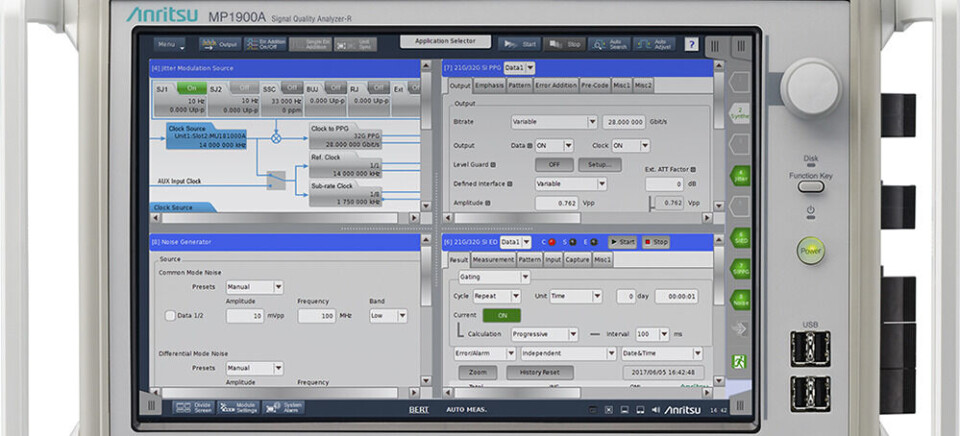The height and width of the screenshot is (436, 960).
Task: Select the 7 SIPPG module side tab
Action: (740, 269)
